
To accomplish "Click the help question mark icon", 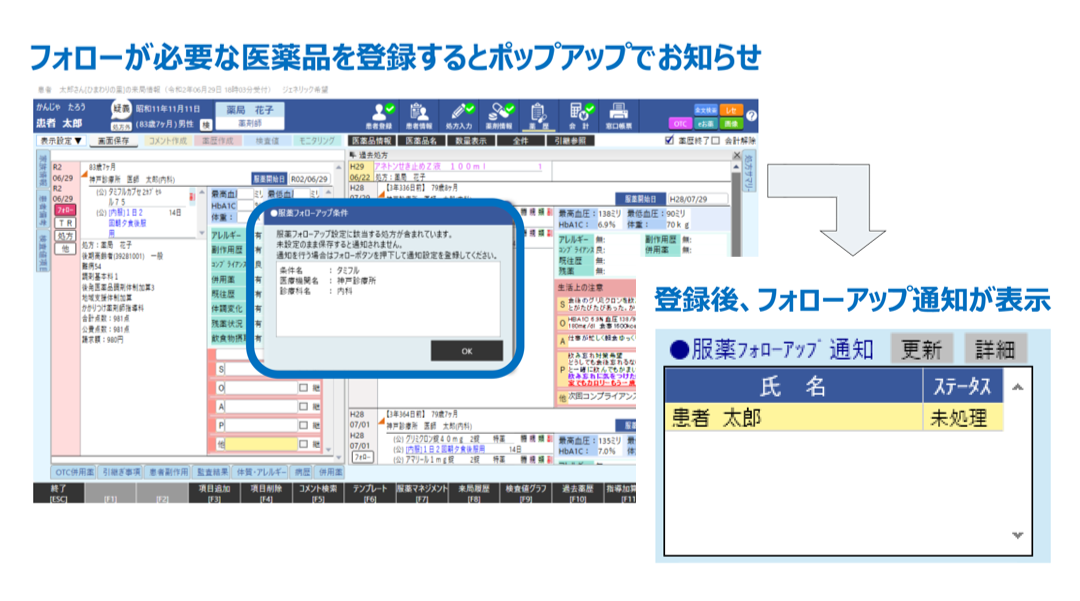I will (x=751, y=116).
